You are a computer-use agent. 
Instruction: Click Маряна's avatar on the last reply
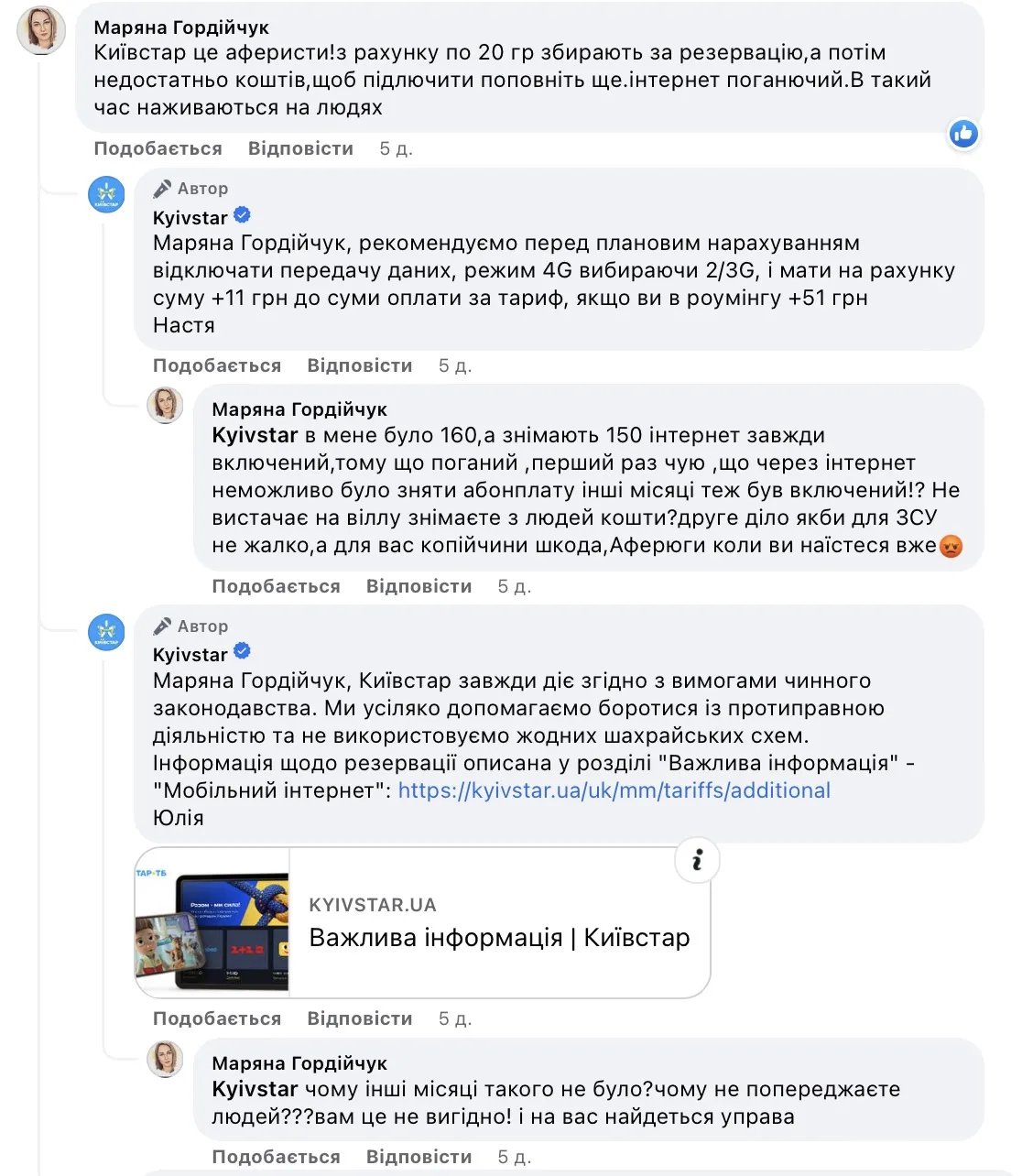[x=166, y=1058]
